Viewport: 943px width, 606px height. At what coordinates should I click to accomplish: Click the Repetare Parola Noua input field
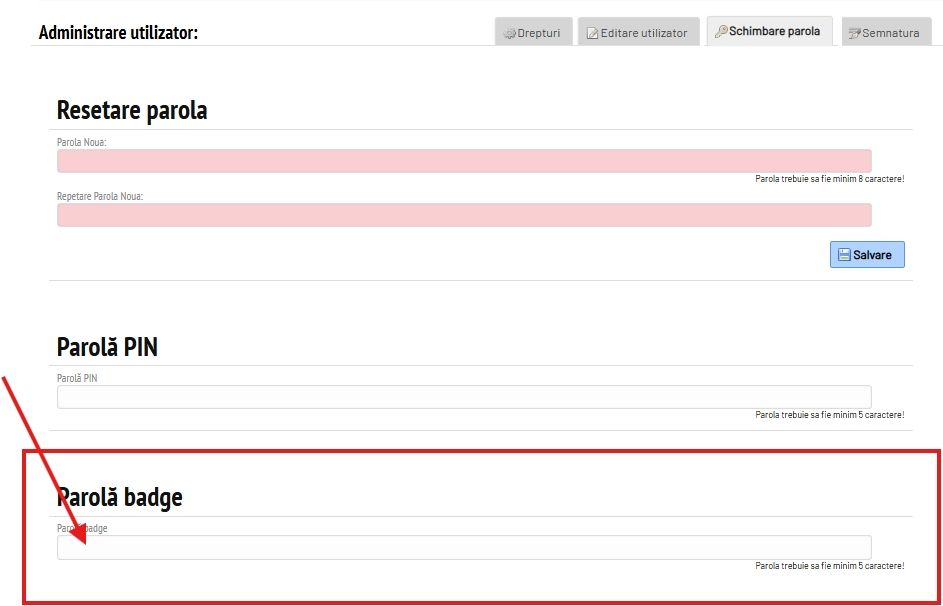click(464, 215)
